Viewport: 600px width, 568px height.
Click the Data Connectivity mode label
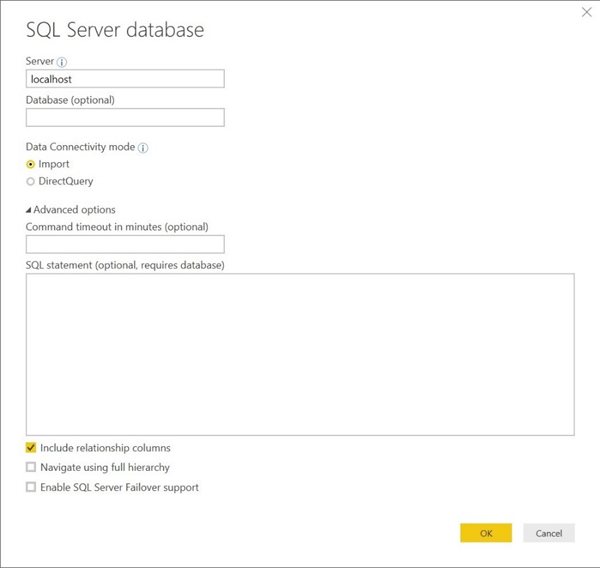click(80, 147)
